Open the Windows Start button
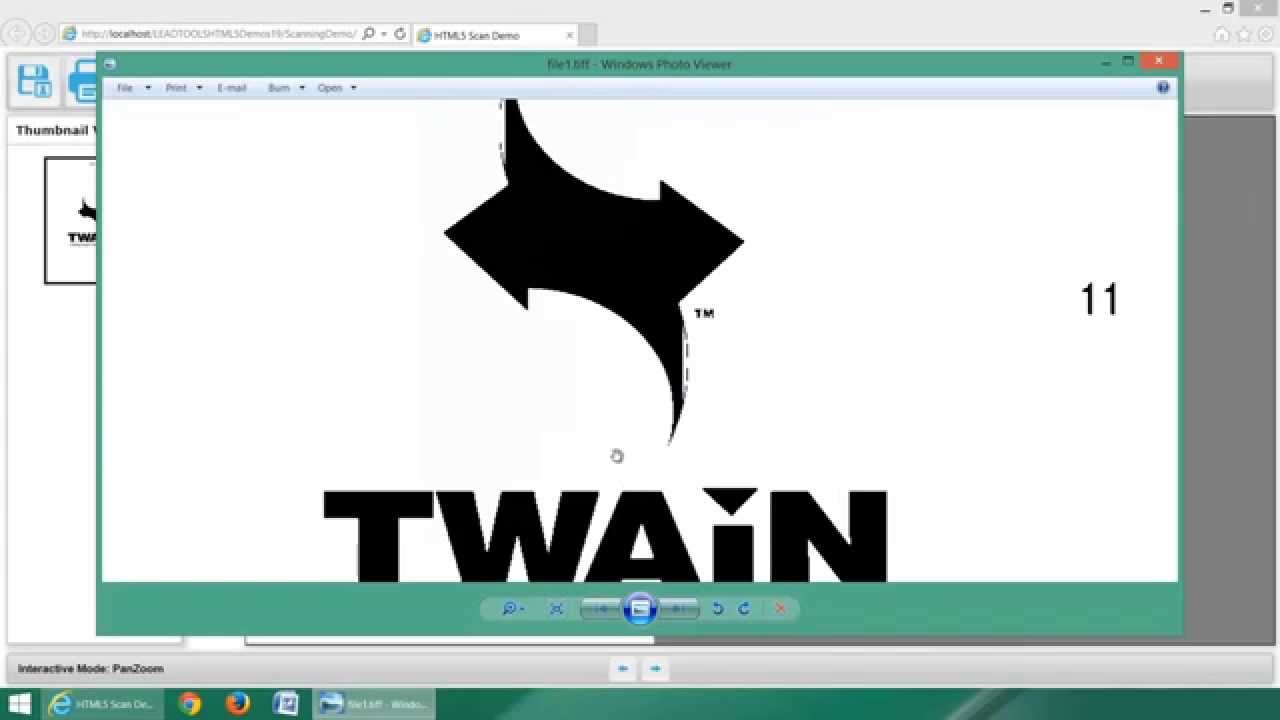This screenshot has width=1280, height=720. pos(19,704)
